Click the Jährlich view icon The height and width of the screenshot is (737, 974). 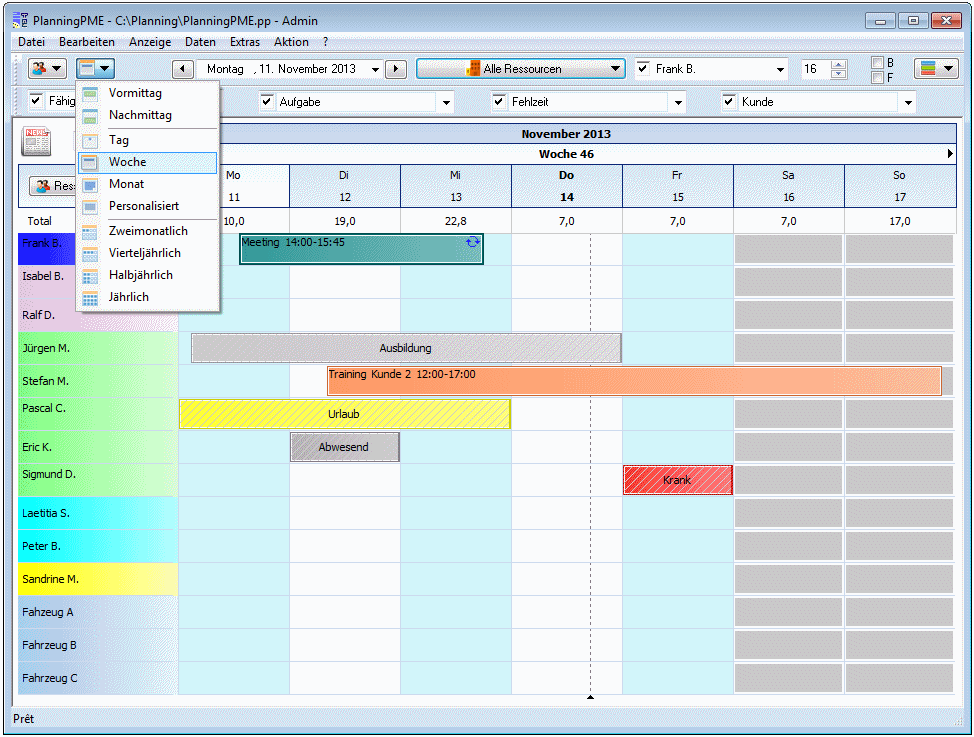(90, 298)
